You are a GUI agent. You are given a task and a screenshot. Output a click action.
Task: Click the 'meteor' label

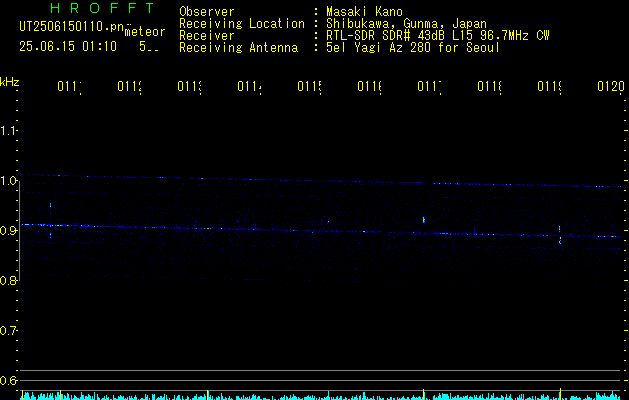(145, 32)
